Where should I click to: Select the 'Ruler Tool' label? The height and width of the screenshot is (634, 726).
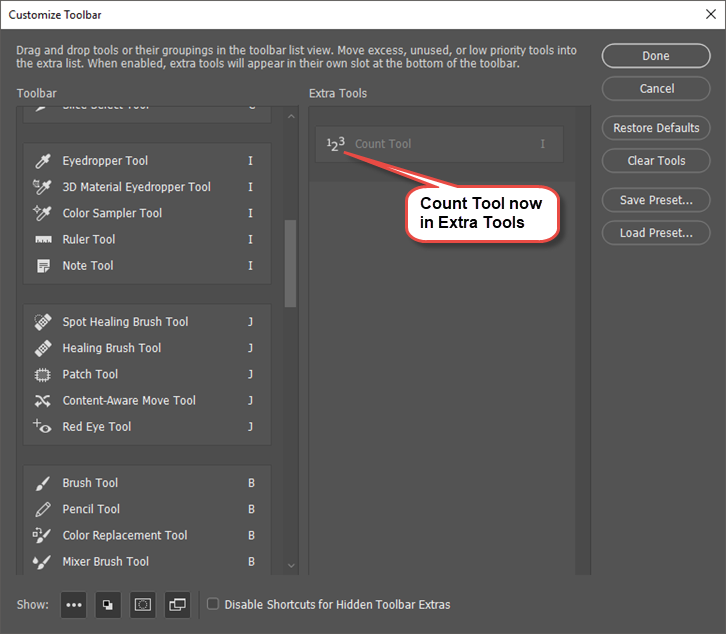pos(88,239)
